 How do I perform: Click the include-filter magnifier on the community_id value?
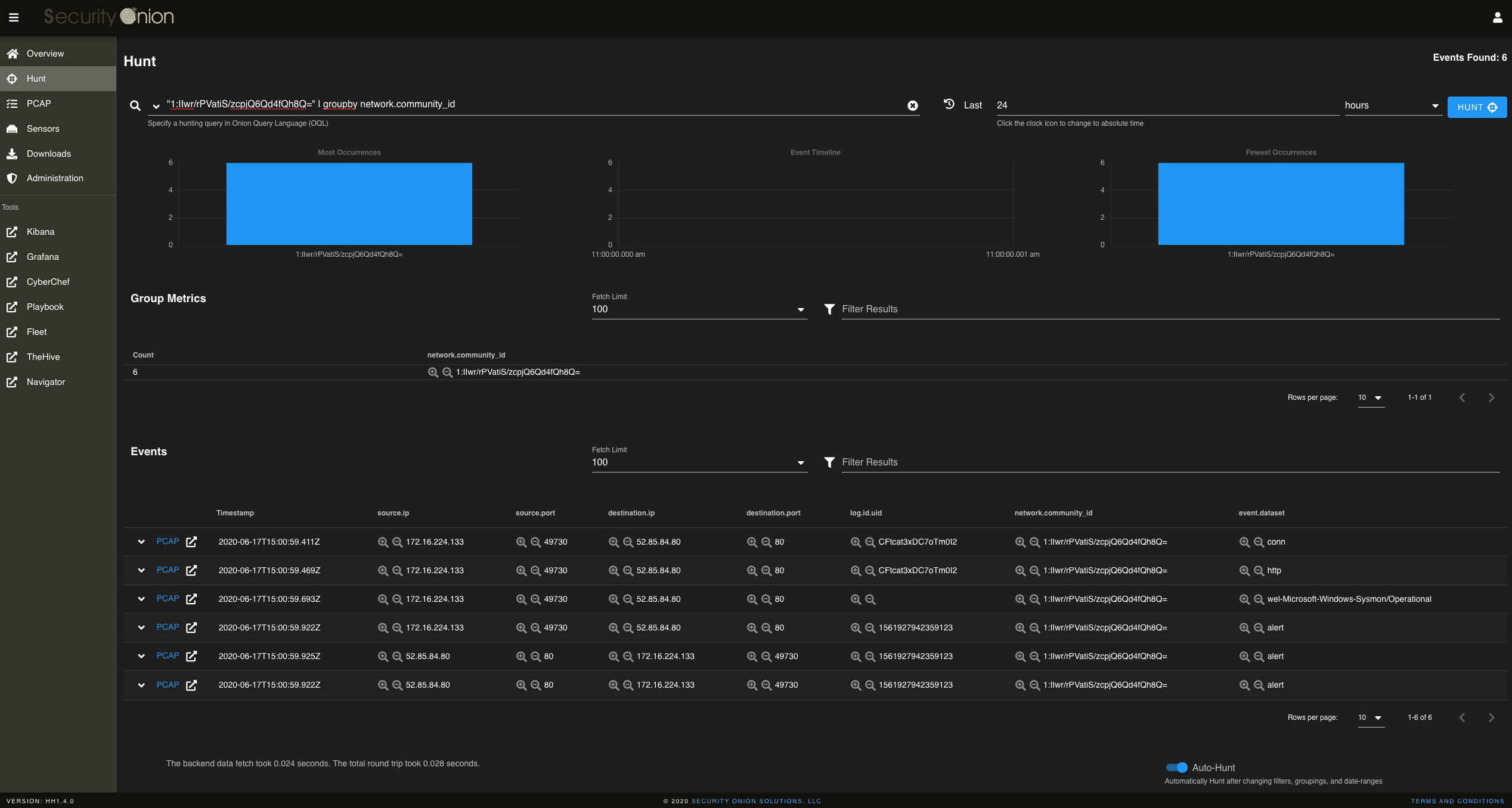pos(433,372)
